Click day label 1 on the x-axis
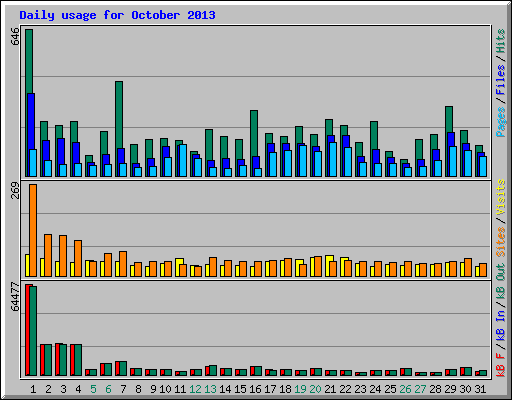 point(33,389)
